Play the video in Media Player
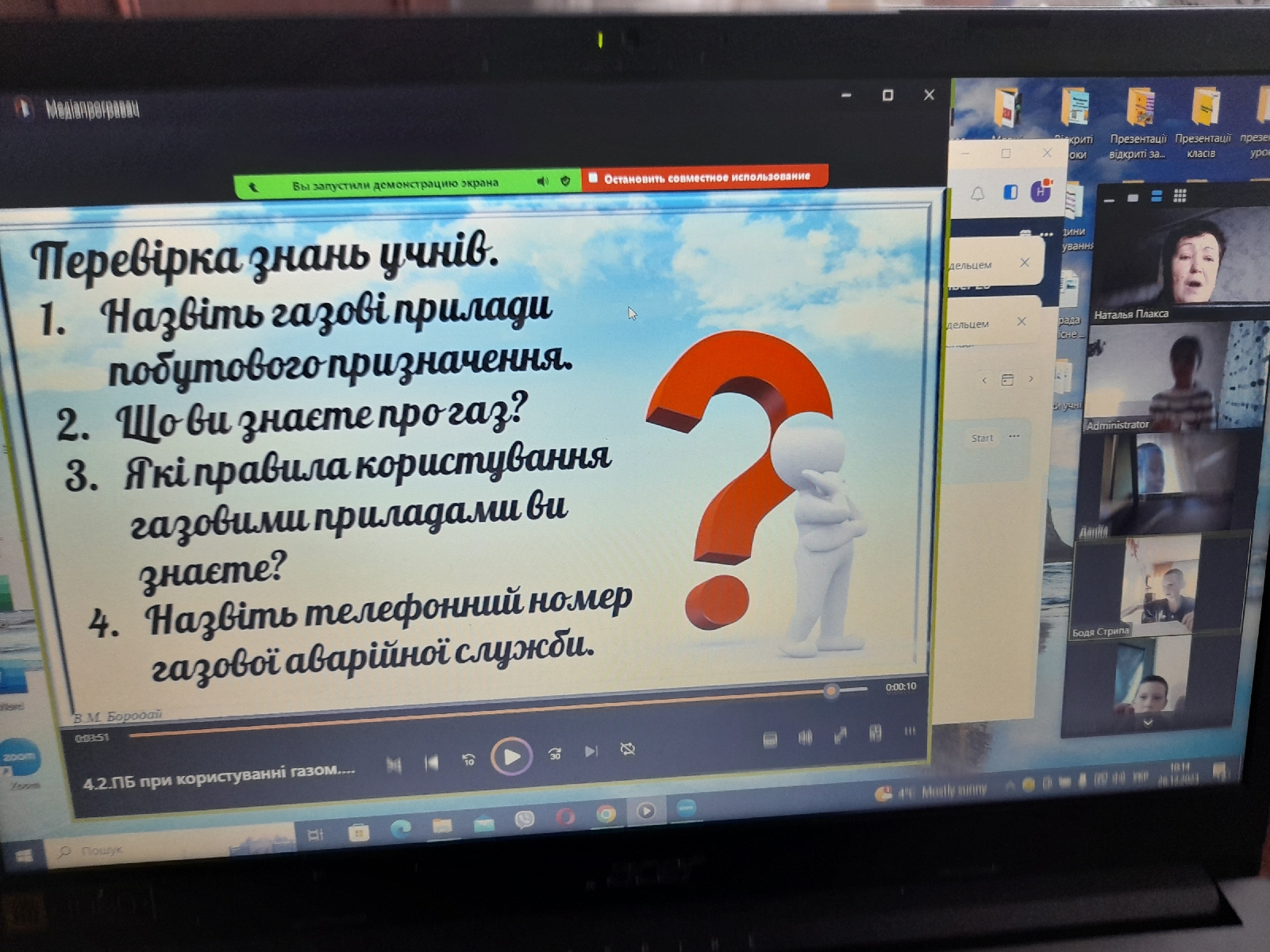The width and height of the screenshot is (1270, 952). (x=511, y=756)
